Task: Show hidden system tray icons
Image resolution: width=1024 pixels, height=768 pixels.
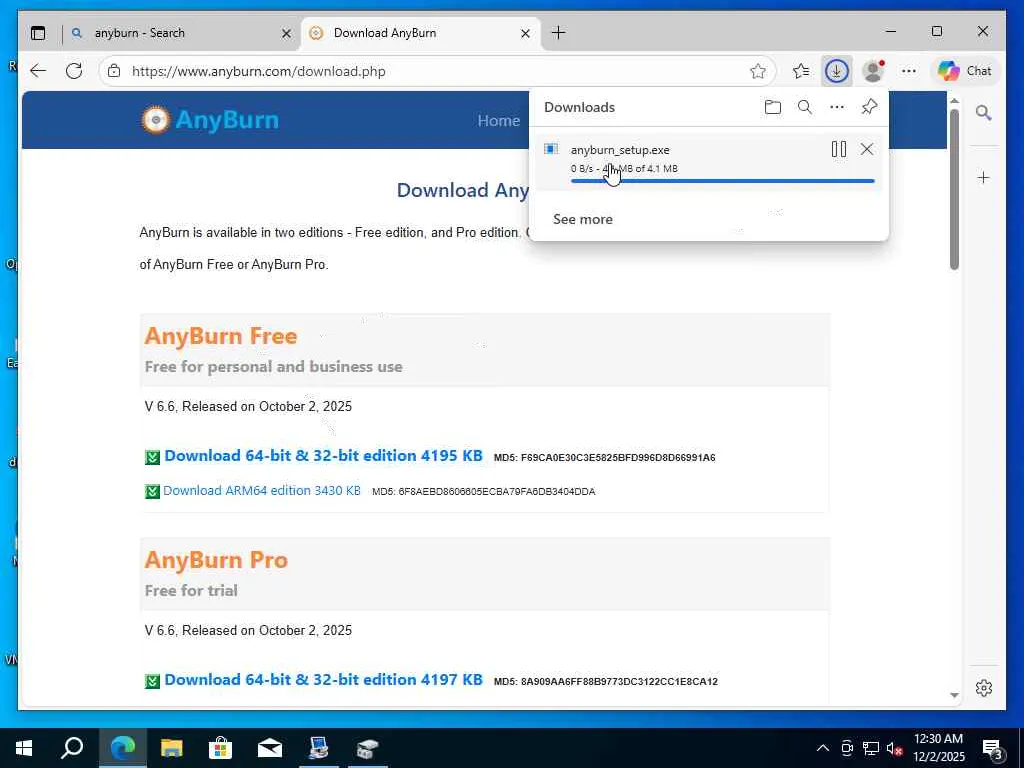Action: [823, 748]
